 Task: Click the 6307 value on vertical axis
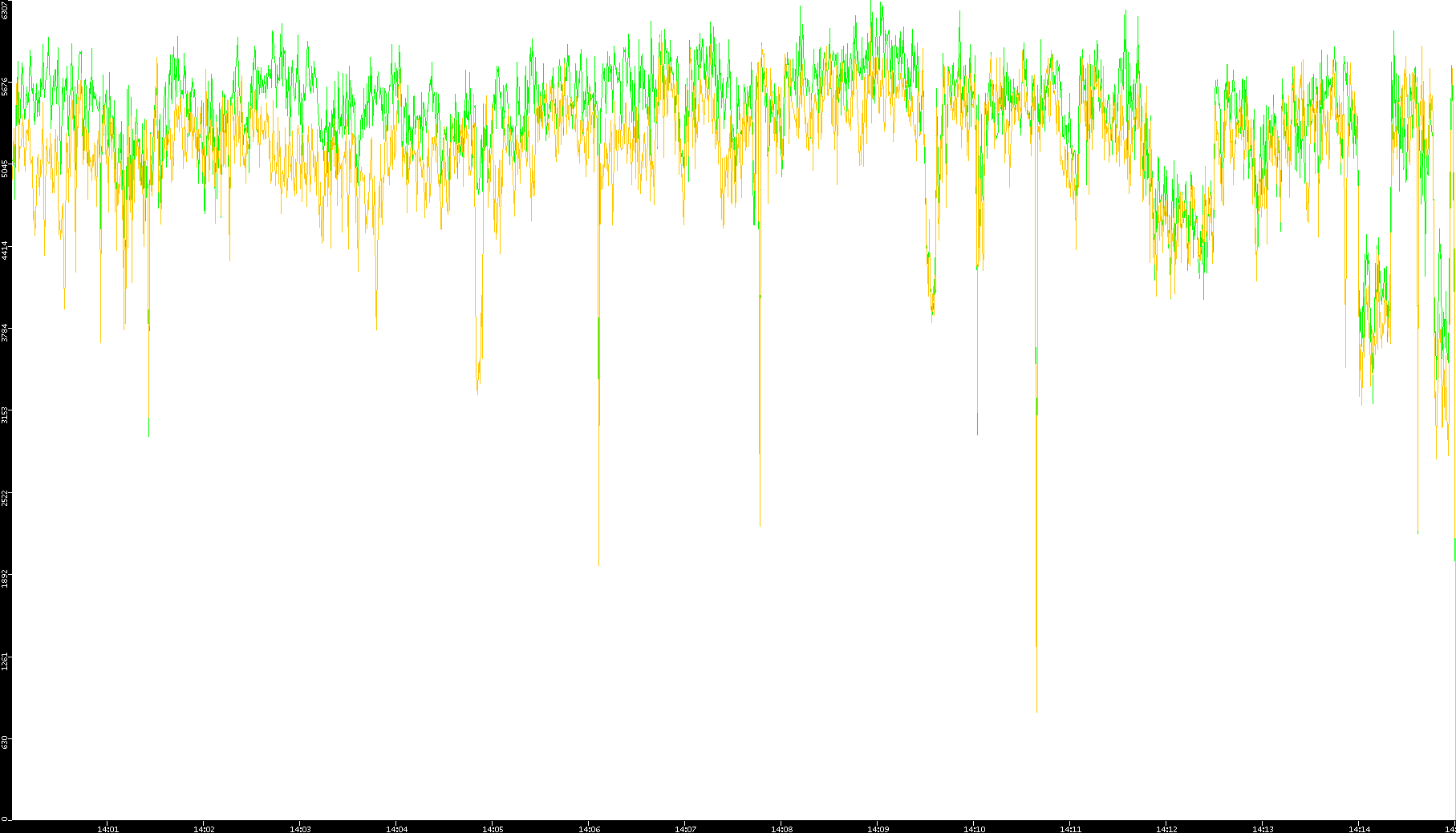[x=6, y=10]
